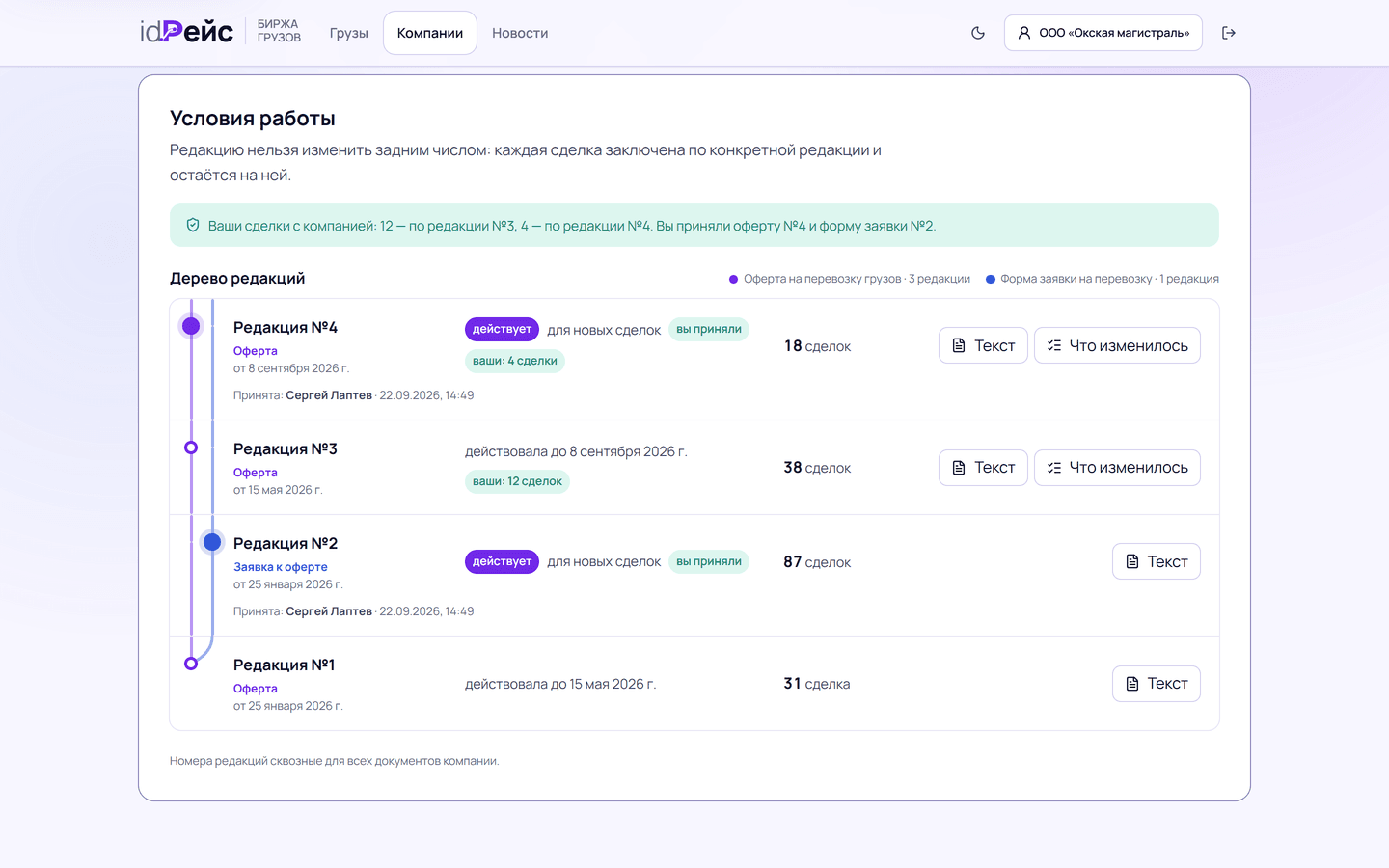This screenshot has height=868, width=1389.
Task: Click the idРейс logo
Action: click(x=187, y=32)
